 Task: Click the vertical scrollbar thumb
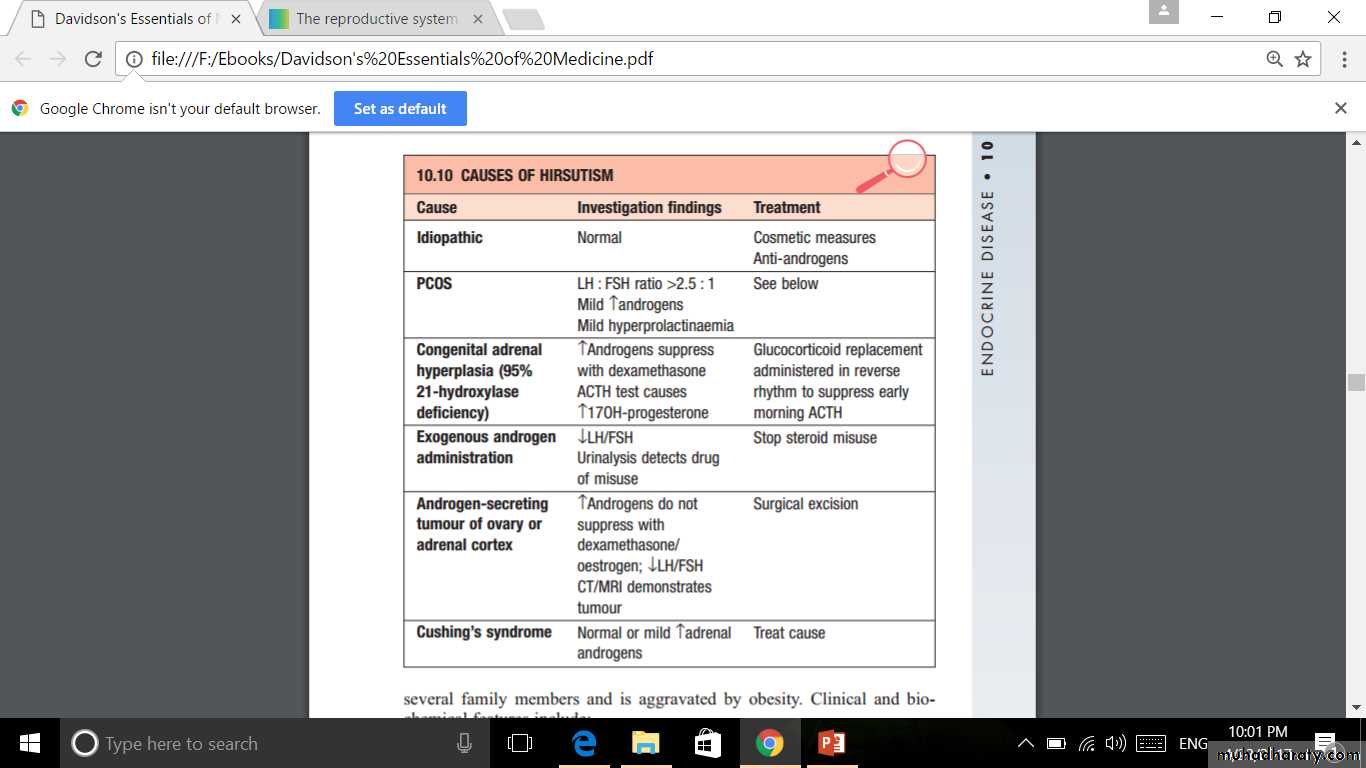[1356, 382]
